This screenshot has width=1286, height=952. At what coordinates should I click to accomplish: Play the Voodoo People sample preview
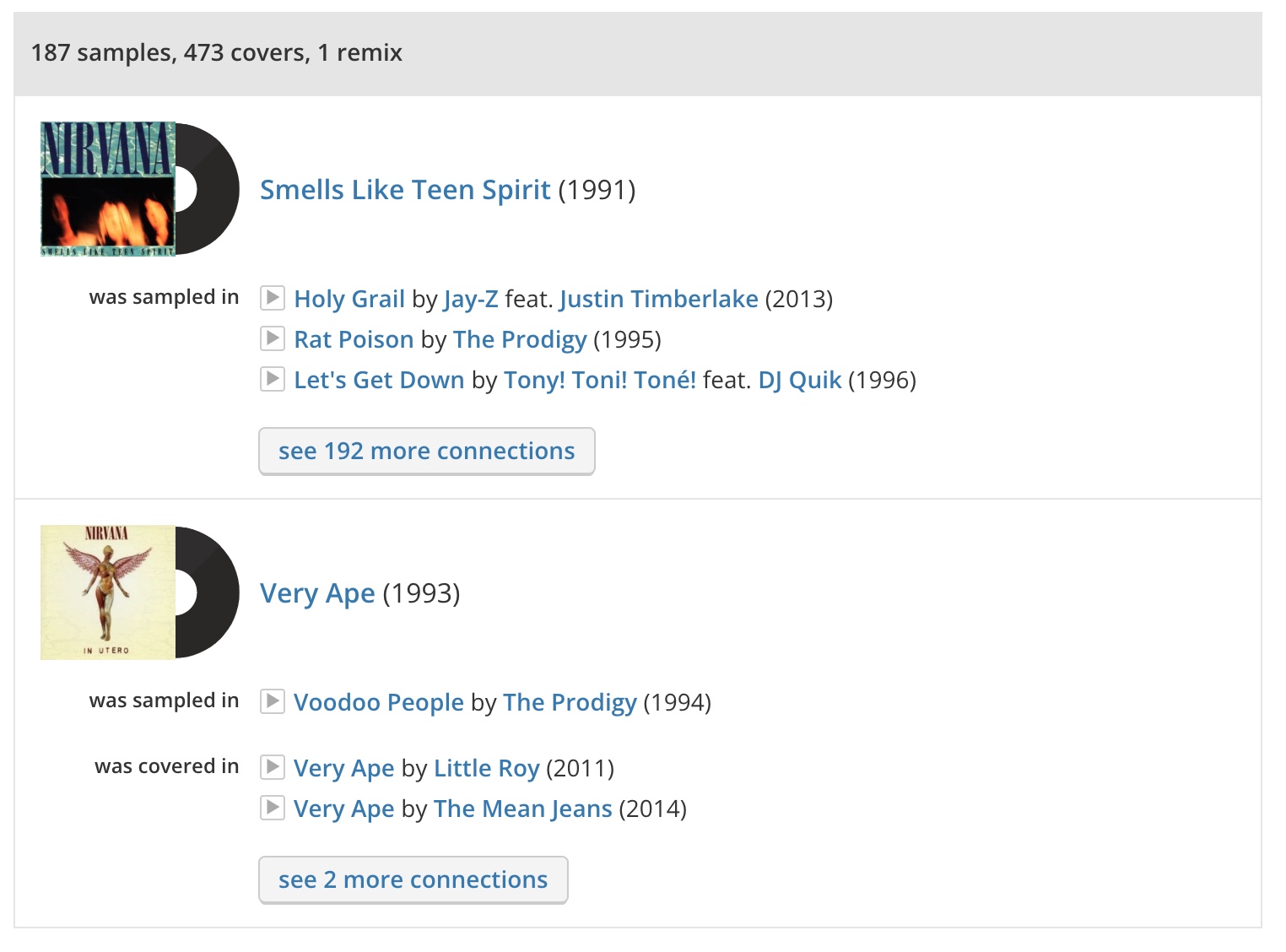click(272, 701)
